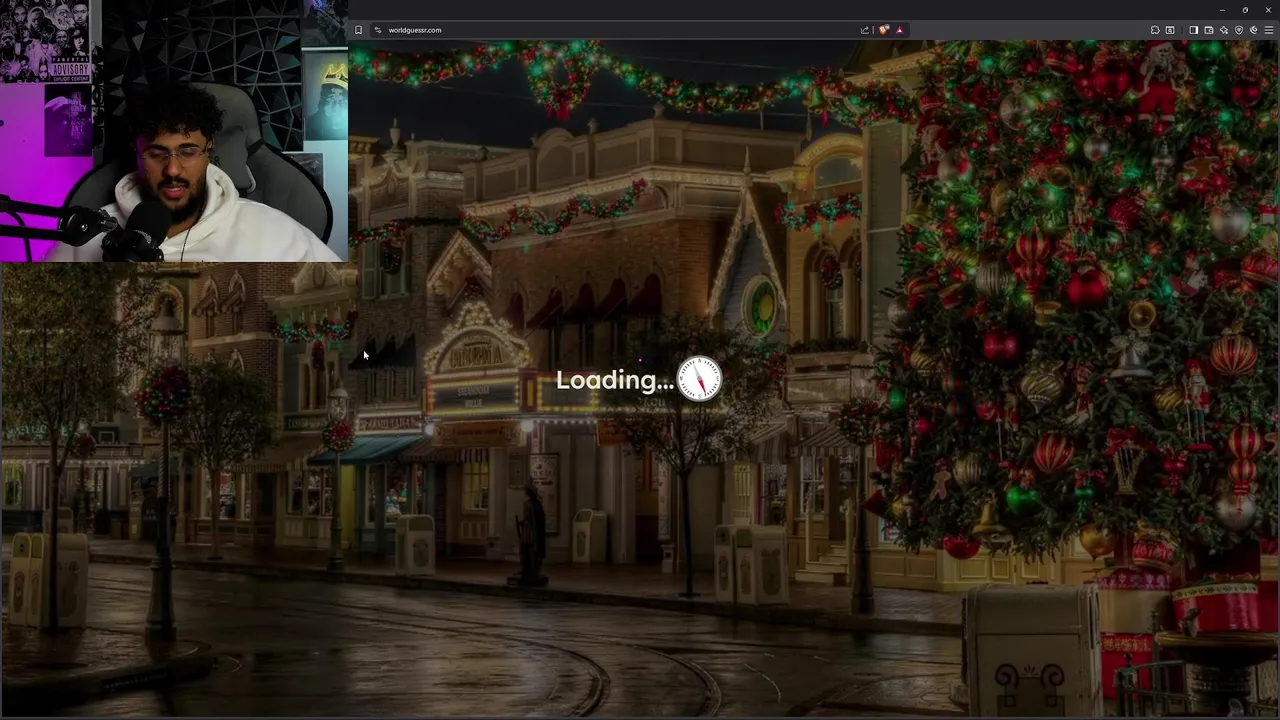The image size is (1280, 720).
Task: Open the extensions puzzle-piece icon
Action: coord(1155,30)
